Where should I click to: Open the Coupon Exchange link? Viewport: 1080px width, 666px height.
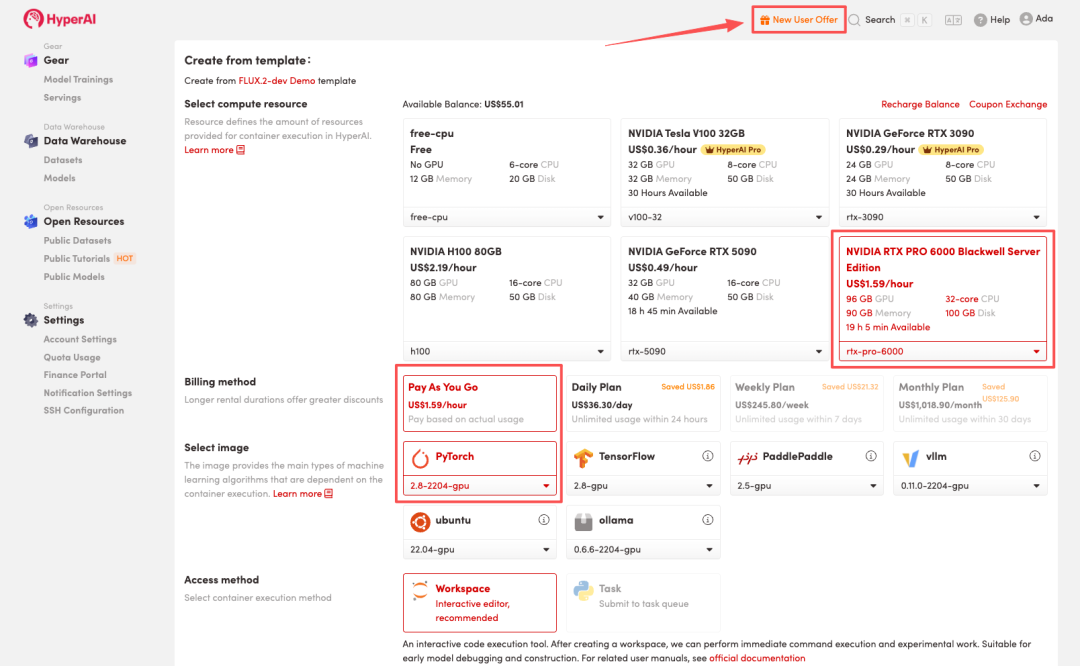[1007, 104]
